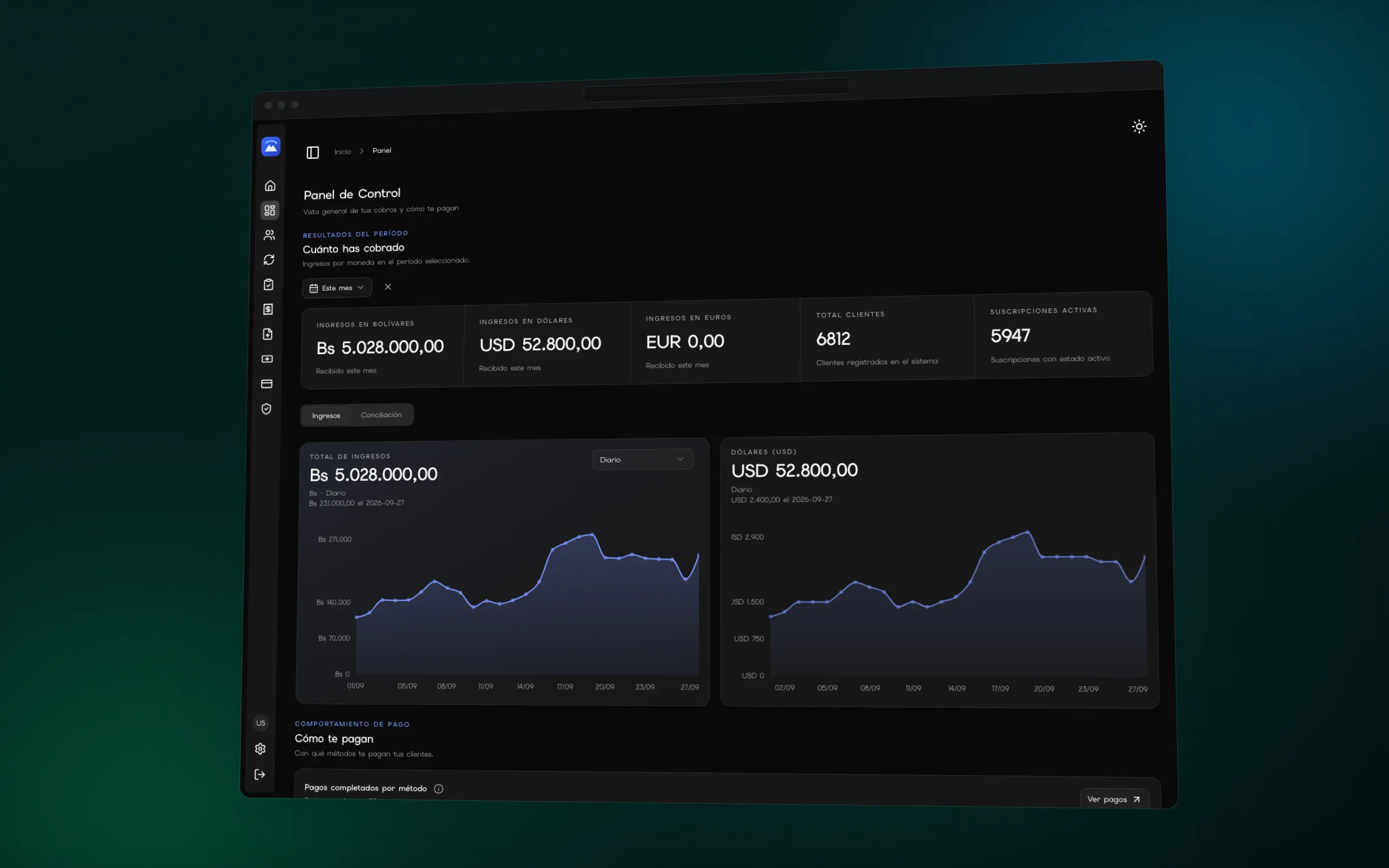Open the Home icon in sidebar
The image size is (1389, 868).
pos(270,186)
